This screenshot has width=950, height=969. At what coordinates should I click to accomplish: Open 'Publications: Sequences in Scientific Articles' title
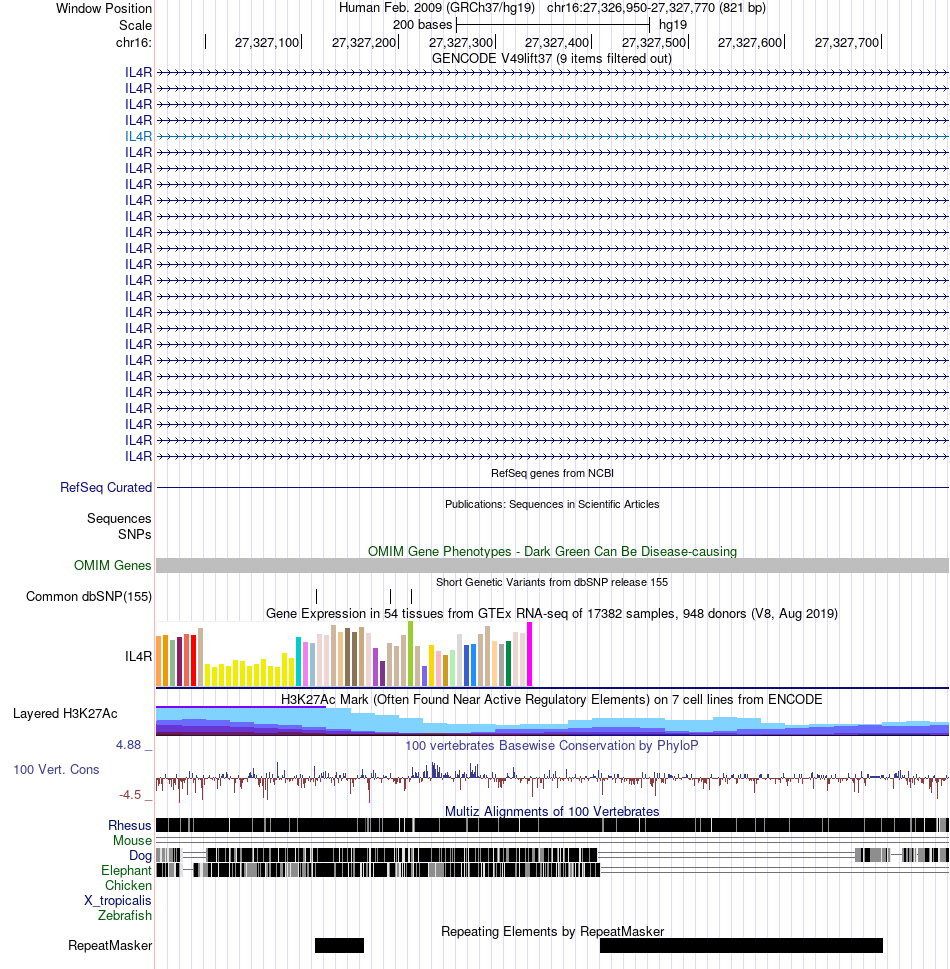(x=552, y=504)
